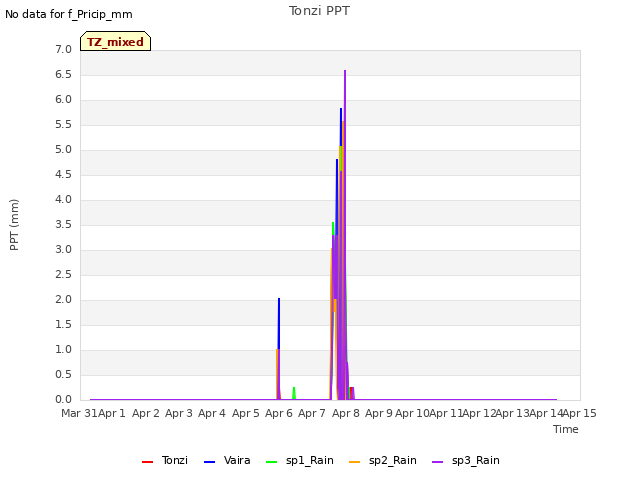Click the purple sp3_Rain legend color marker
The width and height of the screenshot is (640, 480).
438,462
